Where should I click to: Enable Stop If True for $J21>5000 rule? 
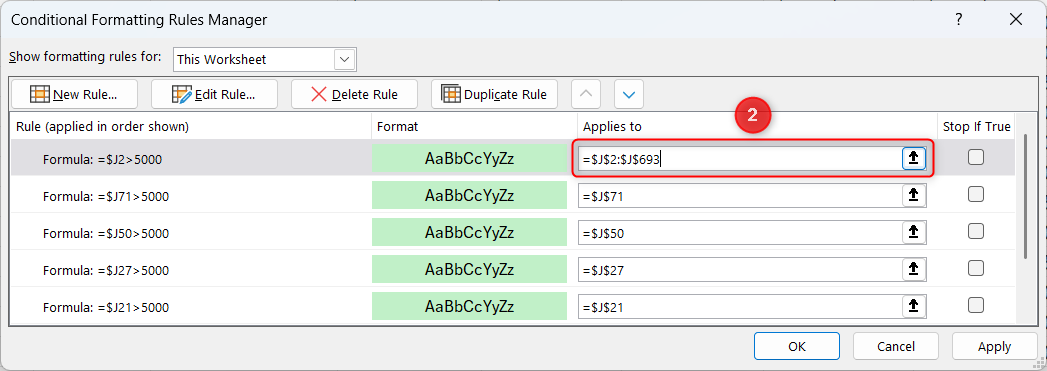(976, 306)
